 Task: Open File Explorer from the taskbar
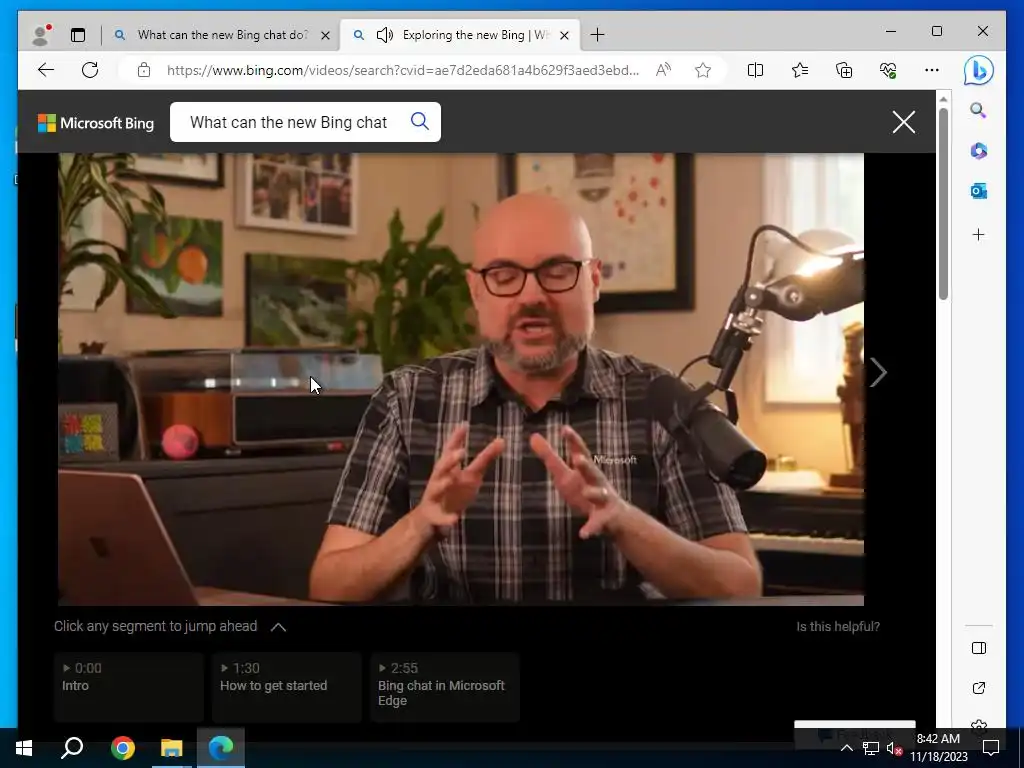coord(172,748)
